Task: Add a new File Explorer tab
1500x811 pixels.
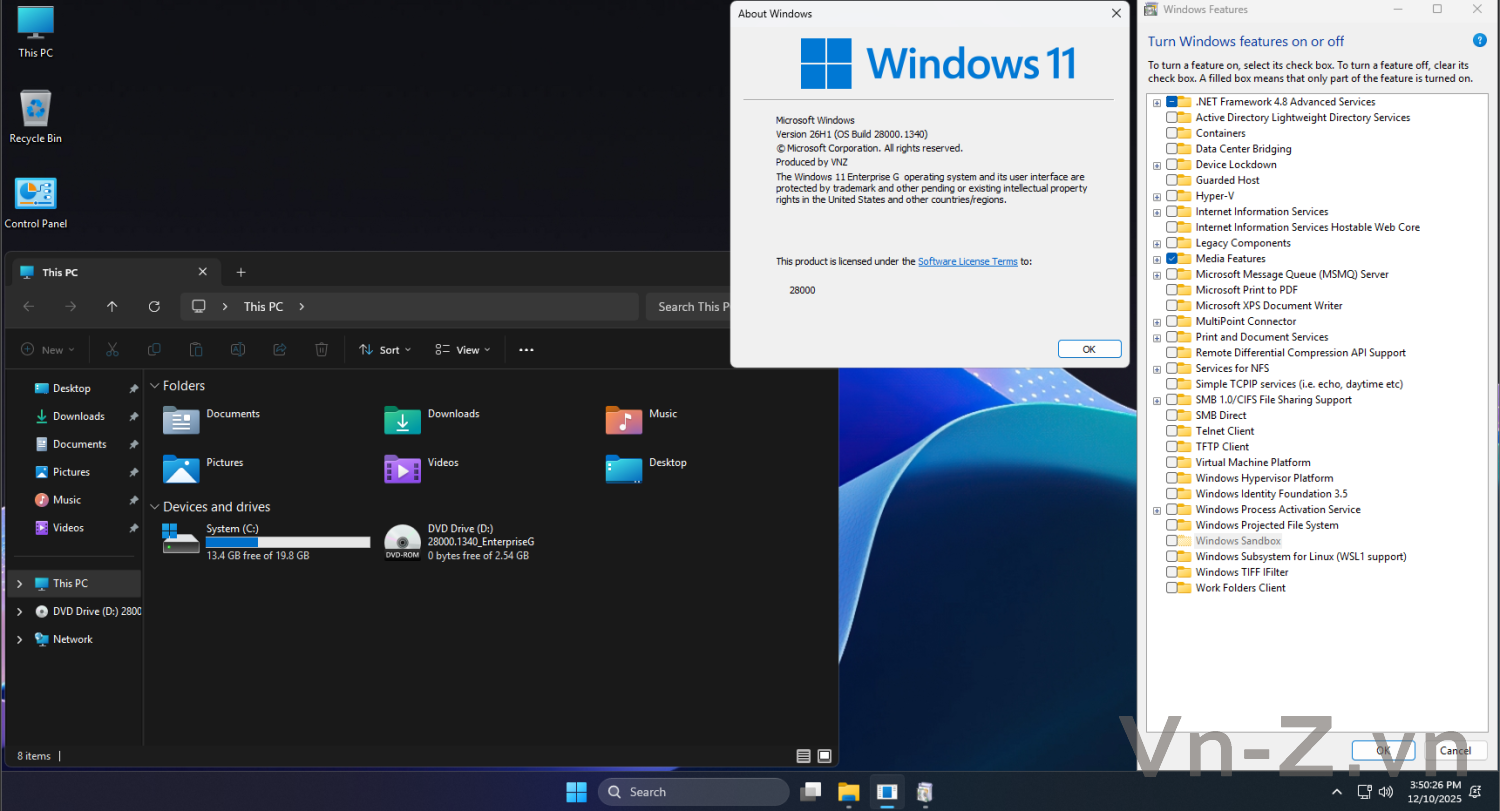Action: pyautogui.click(x=241, y=272)
